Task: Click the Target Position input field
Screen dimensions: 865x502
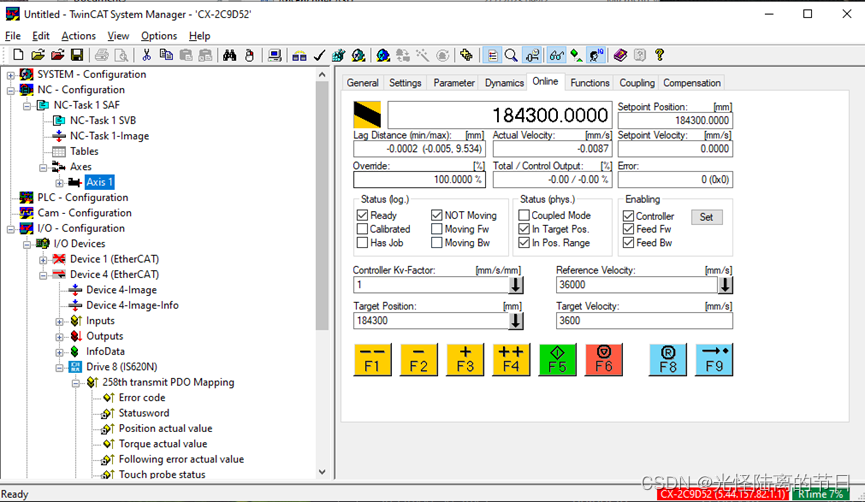Action: [x=431, y=321]
